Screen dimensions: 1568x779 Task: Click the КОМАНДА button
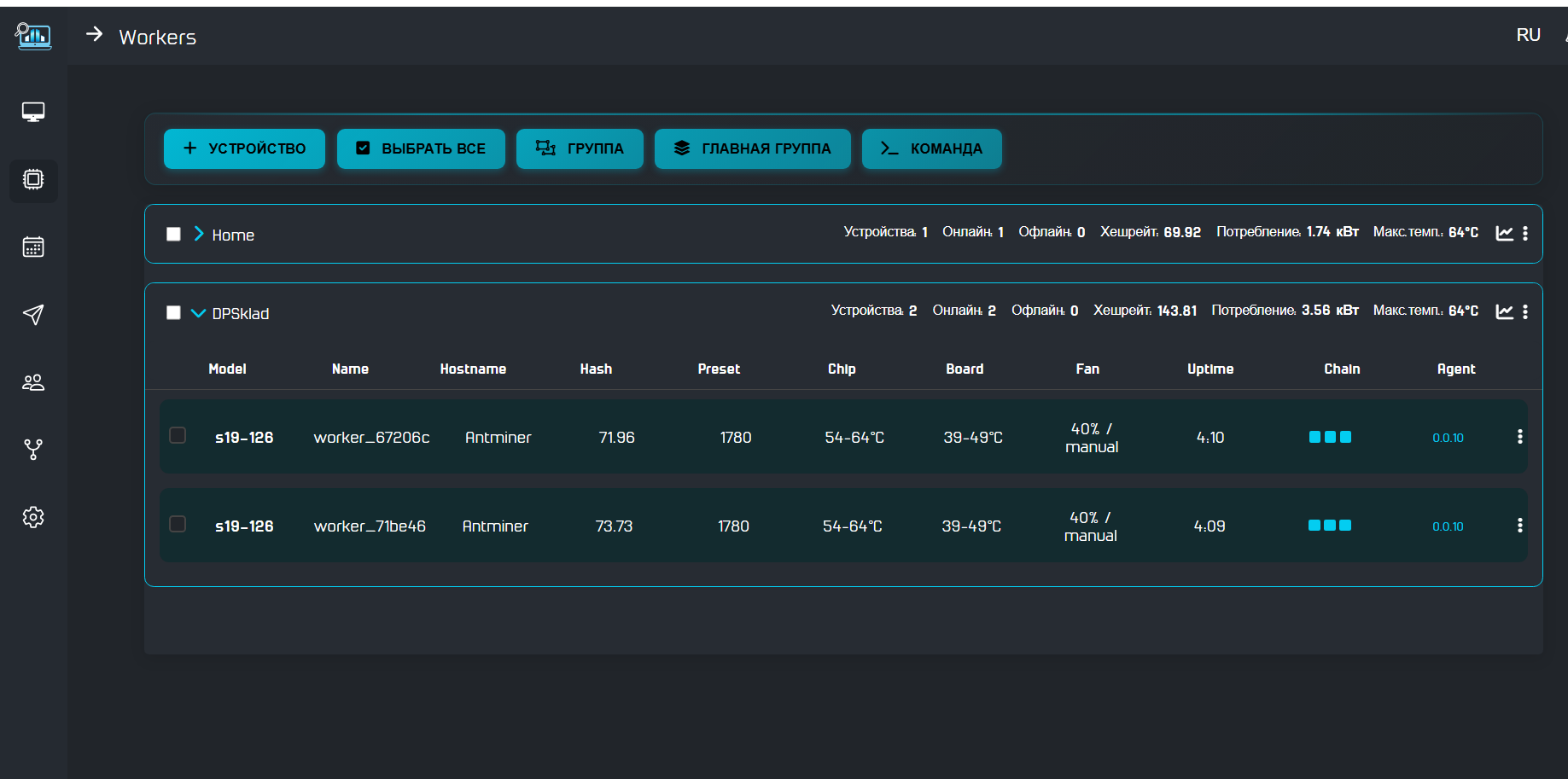[932, 148]
